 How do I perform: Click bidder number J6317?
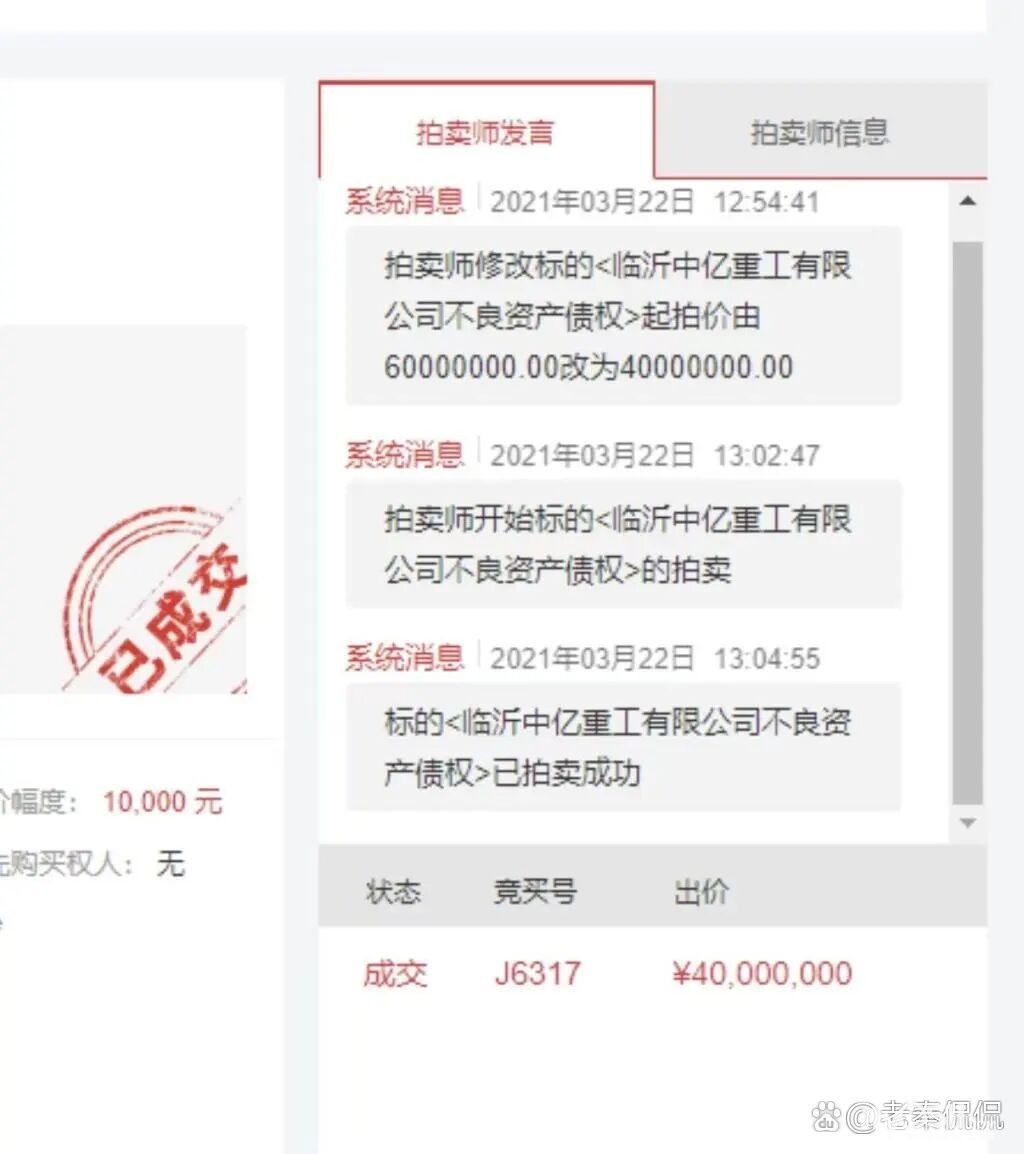click(x=537, y=974)
